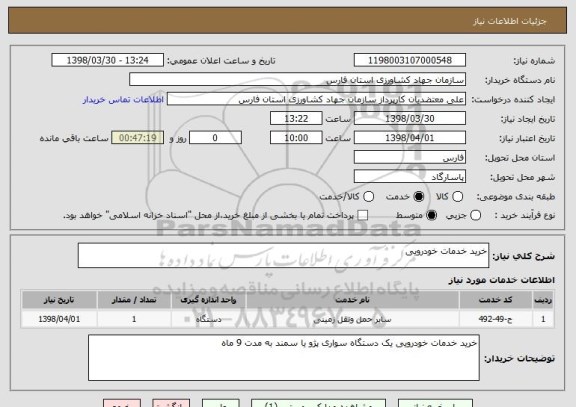This screenshot has height=407, width=576.
Task: Click the شرح کلی نیاز label
Action: [523, 256]
